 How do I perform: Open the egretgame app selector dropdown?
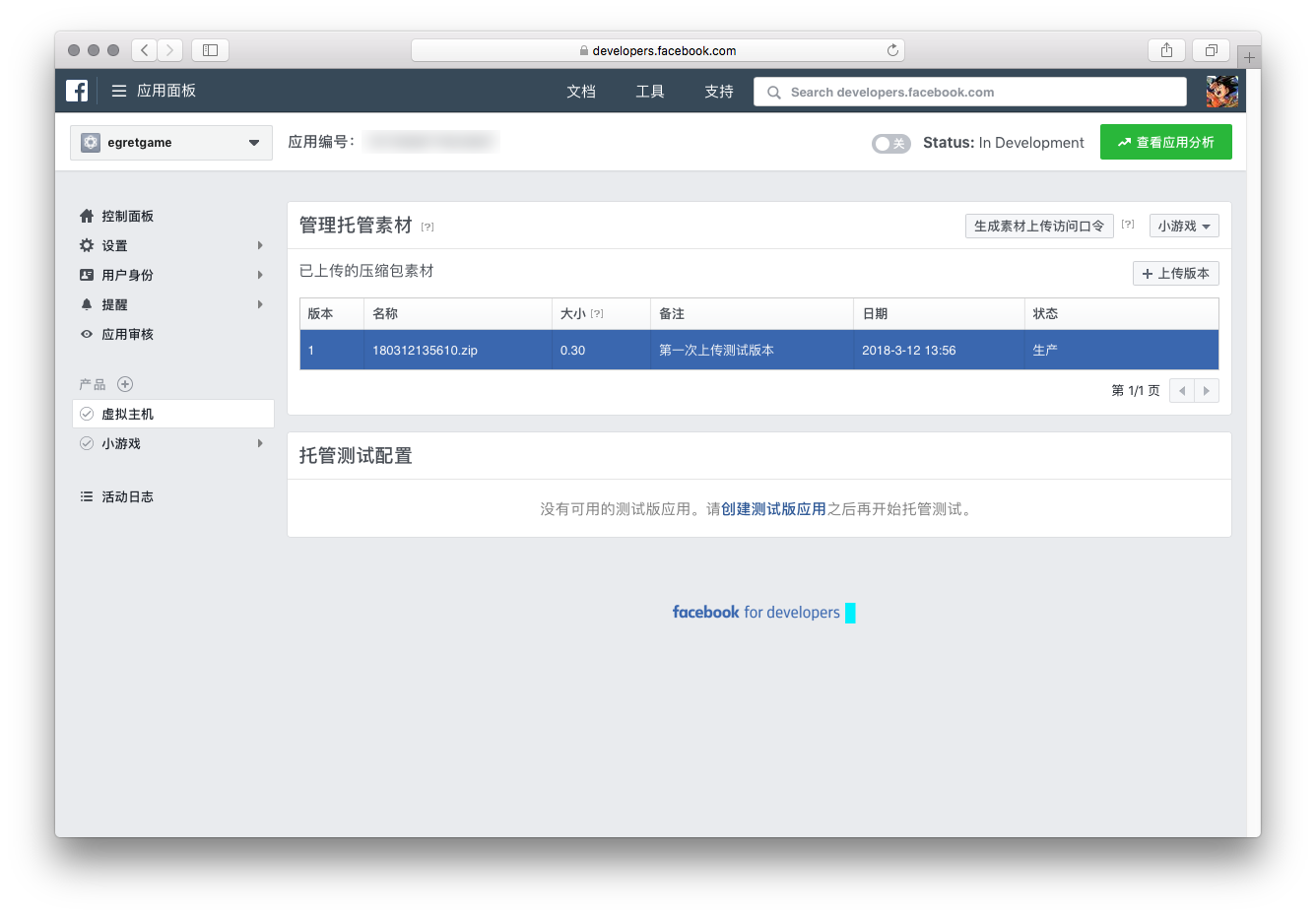[x=171, y=143]
